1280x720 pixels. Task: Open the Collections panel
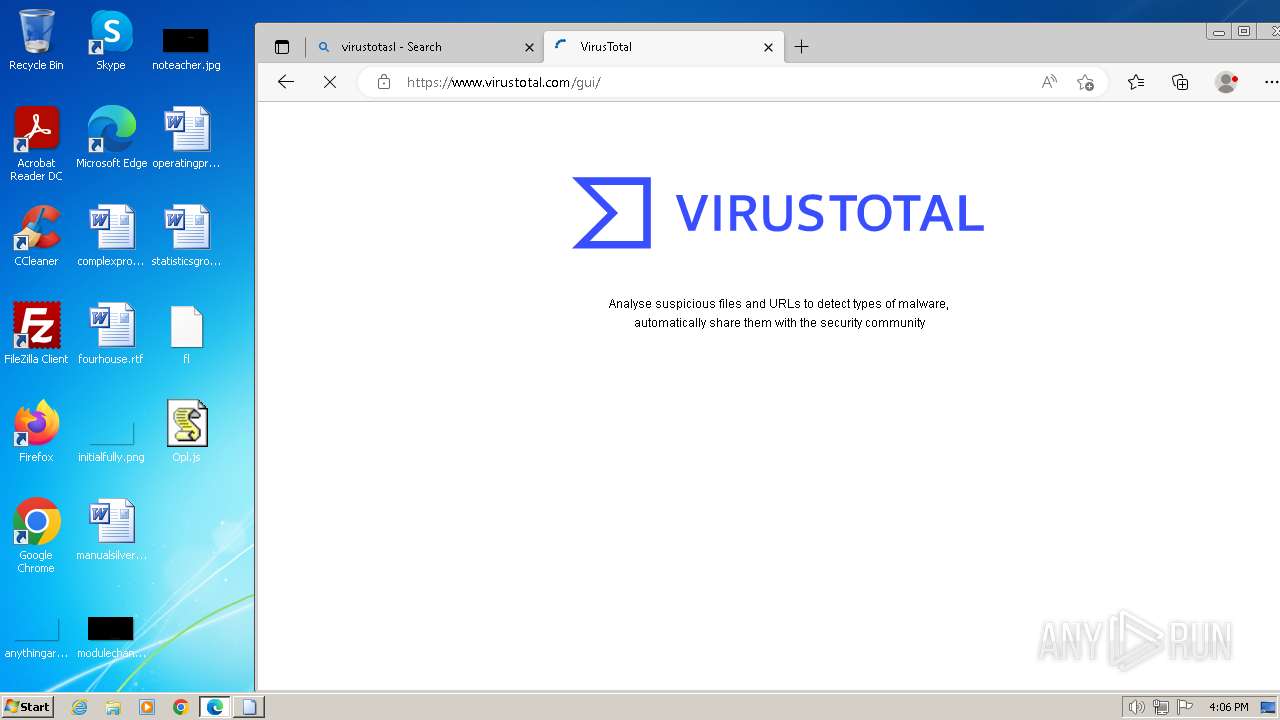(x=1180, y=82)
